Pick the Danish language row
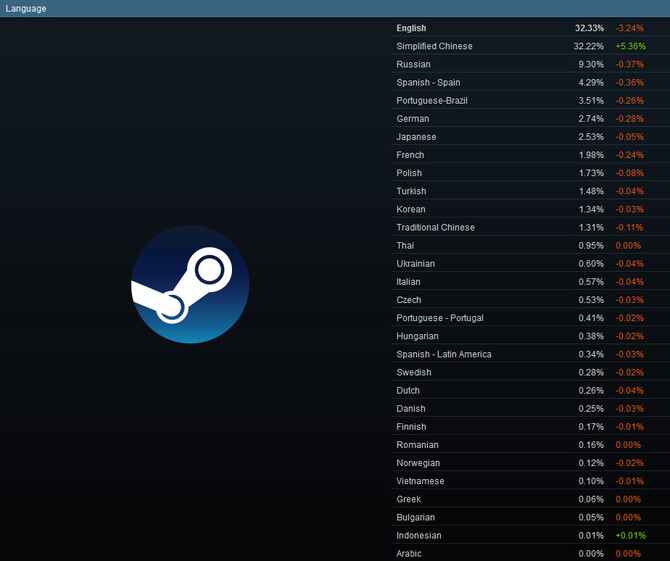The height and width of the screenshot is (561, 670). point(530,408)
